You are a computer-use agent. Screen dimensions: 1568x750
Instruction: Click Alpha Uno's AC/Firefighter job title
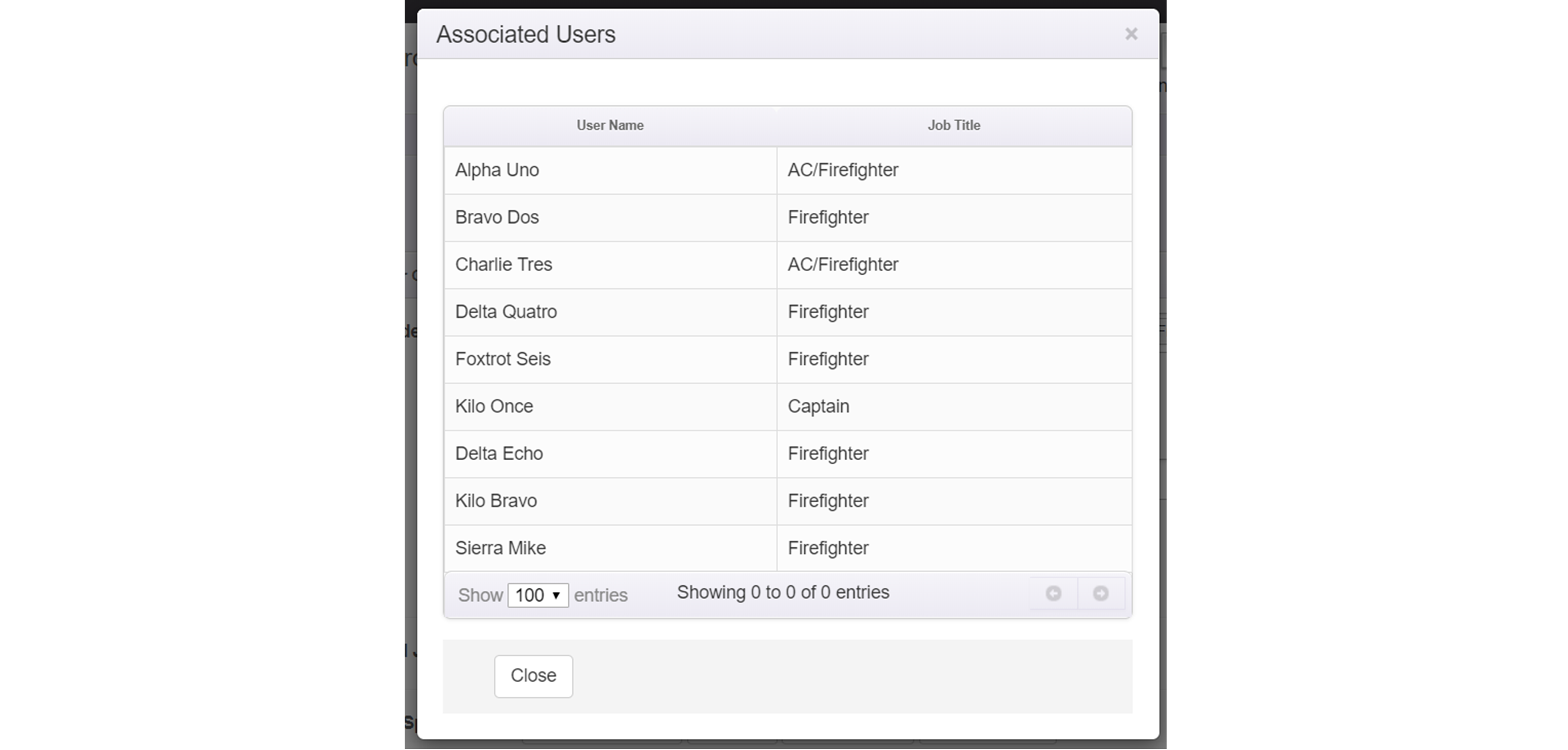[x=843, y=170]
